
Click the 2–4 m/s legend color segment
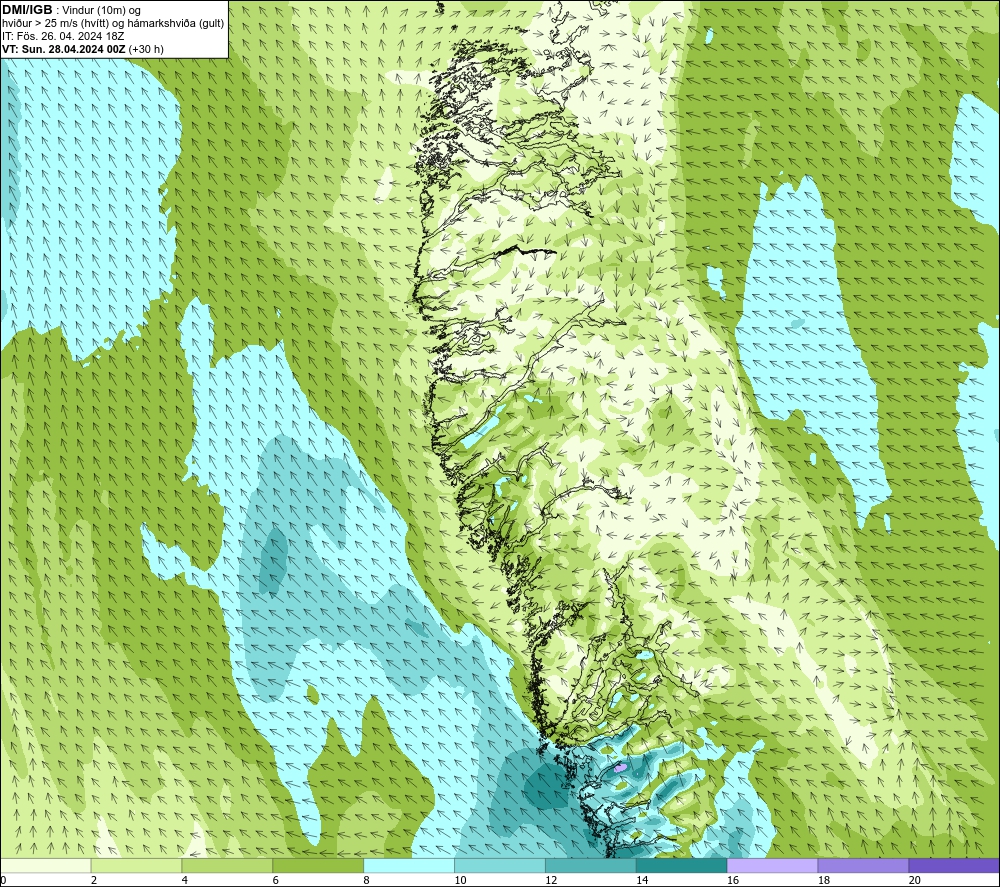tap(136, 865)
